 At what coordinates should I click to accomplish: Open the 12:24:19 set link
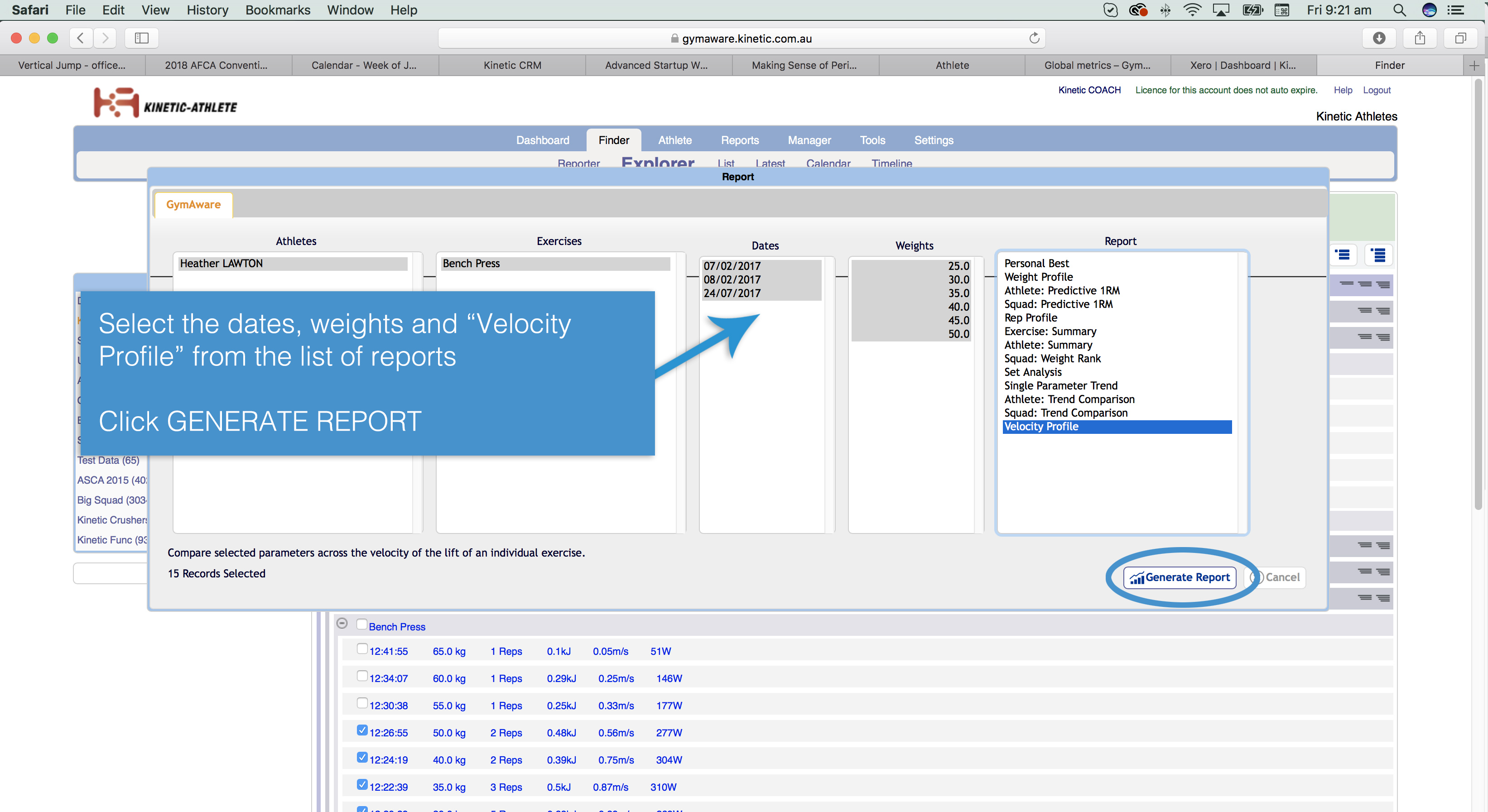pyautogui.click(x=388, y=760)
